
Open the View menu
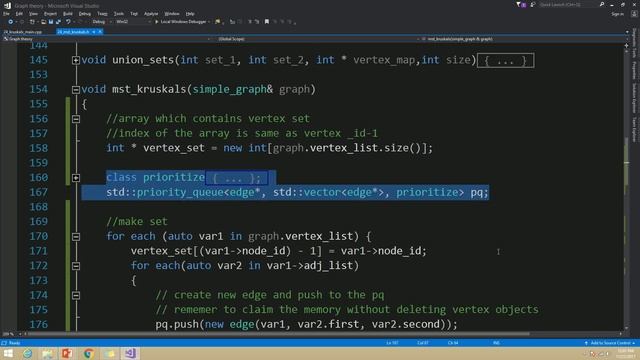click(x=33, y=13)
